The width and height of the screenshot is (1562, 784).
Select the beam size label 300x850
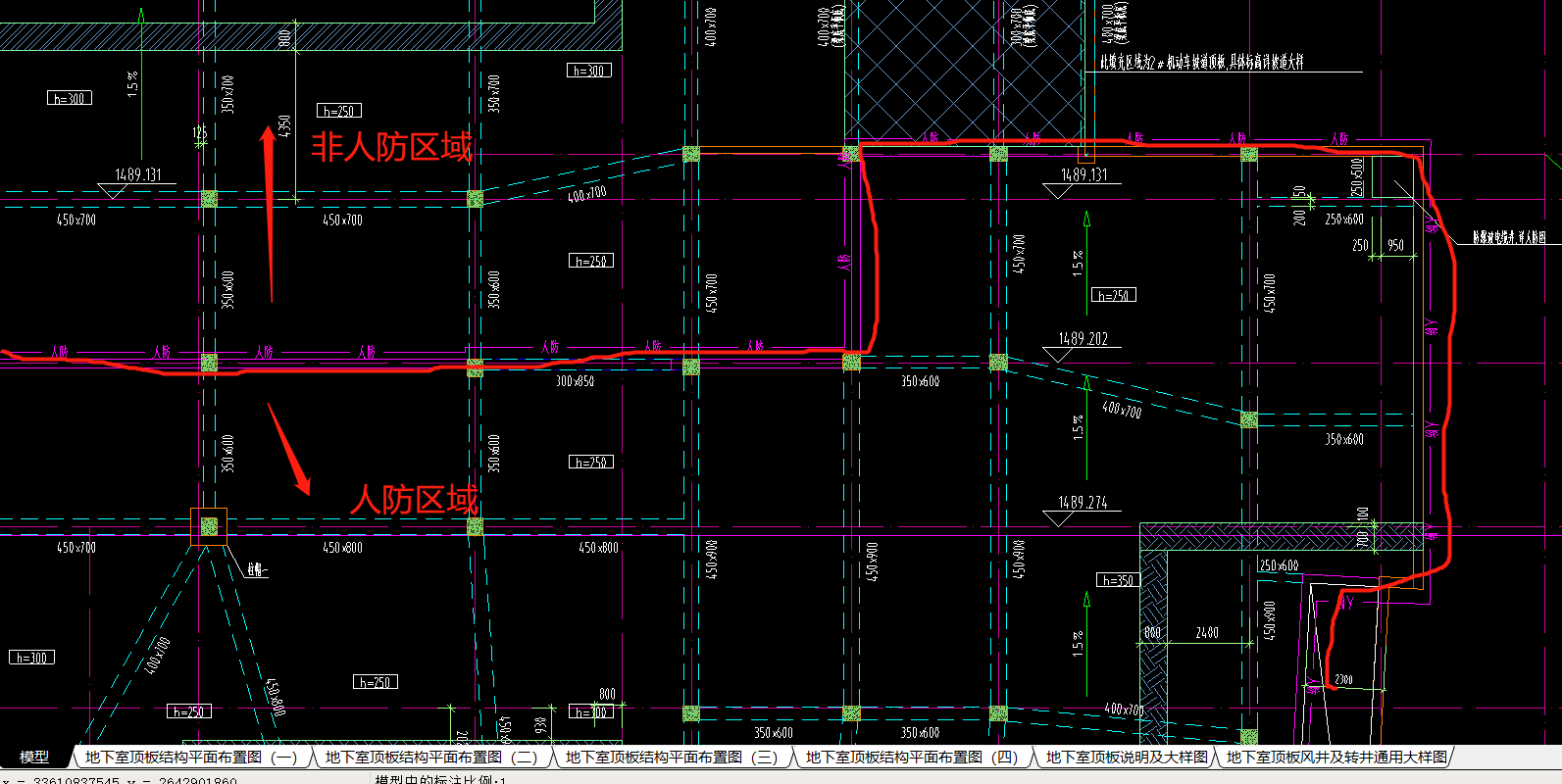tap(575, 381)
